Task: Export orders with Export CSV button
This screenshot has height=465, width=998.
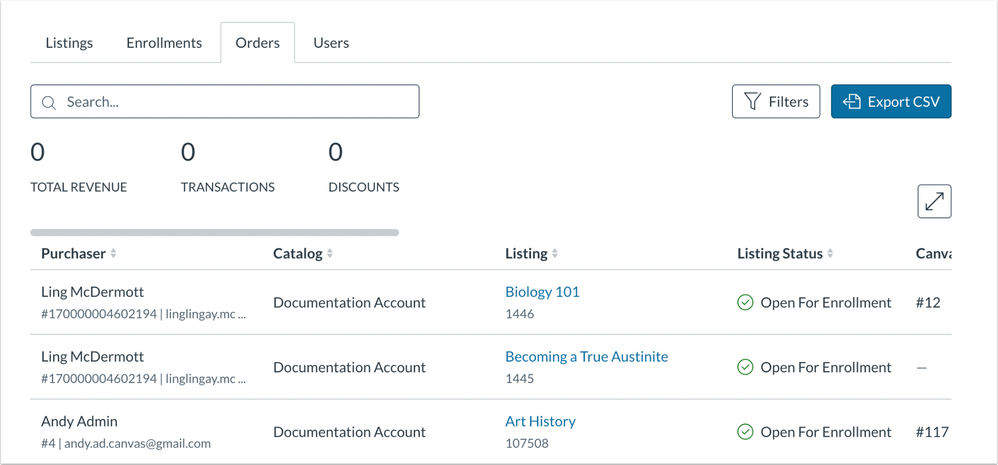Action: pos(891,102)
